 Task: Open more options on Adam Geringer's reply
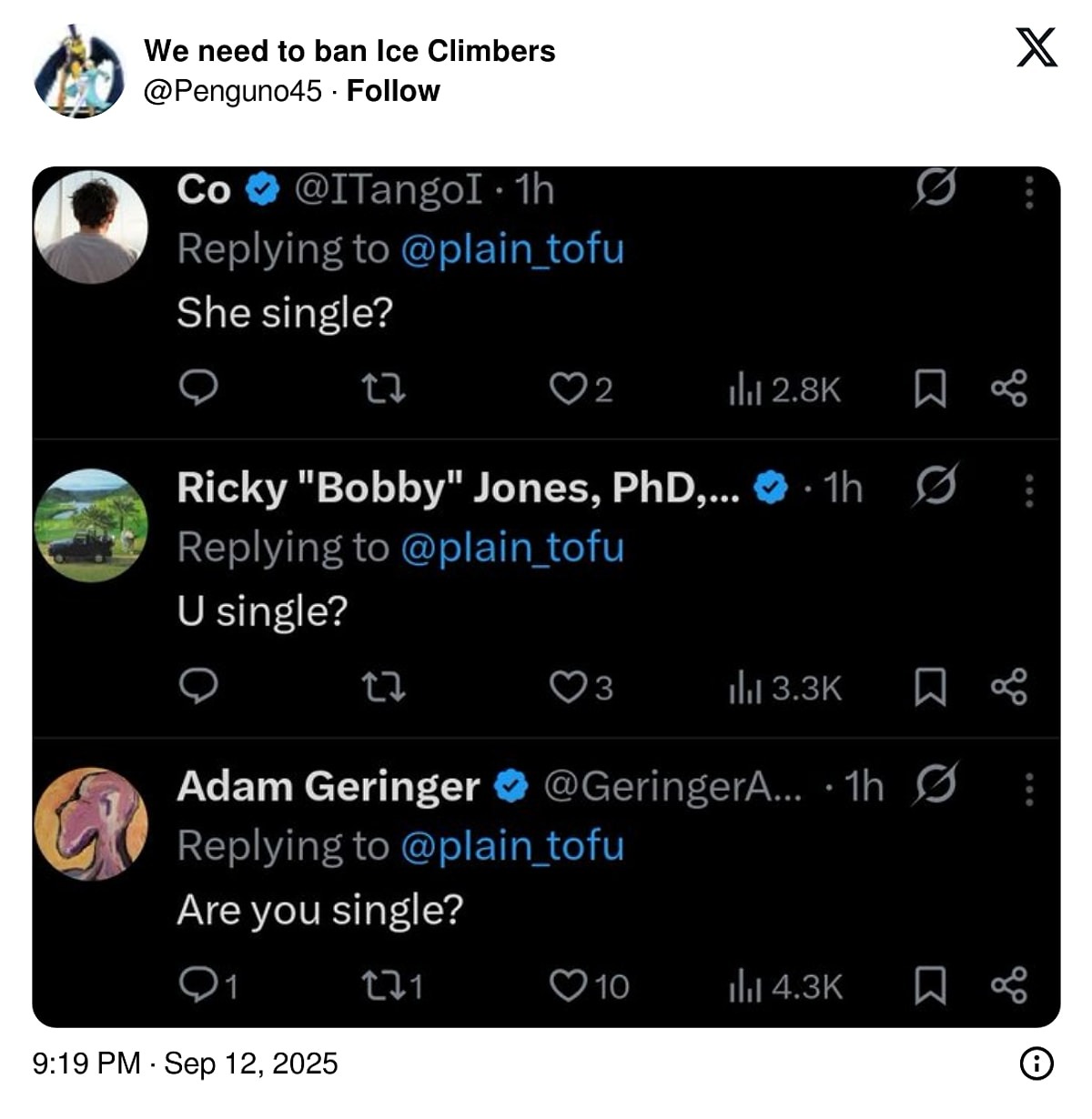[x=1029, y=789]
